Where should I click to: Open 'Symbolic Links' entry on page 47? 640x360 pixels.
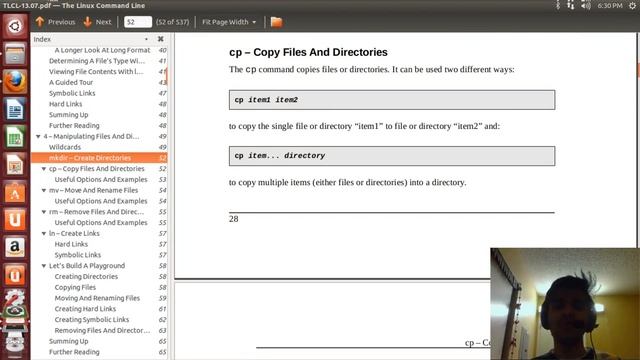click(x=72, y=93)
